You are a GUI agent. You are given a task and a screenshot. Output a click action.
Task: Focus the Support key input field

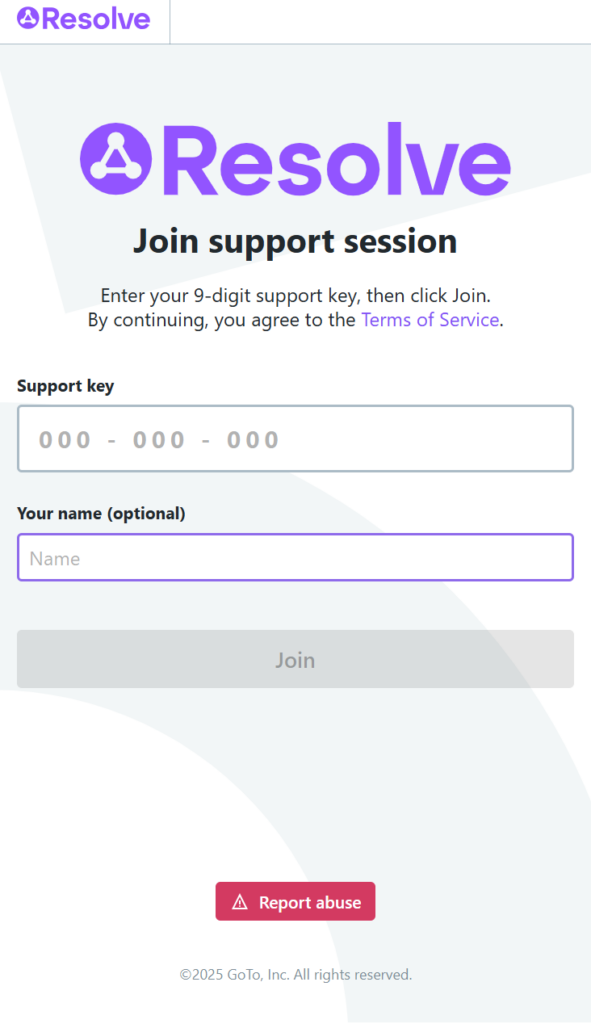(x=295, y=438)
